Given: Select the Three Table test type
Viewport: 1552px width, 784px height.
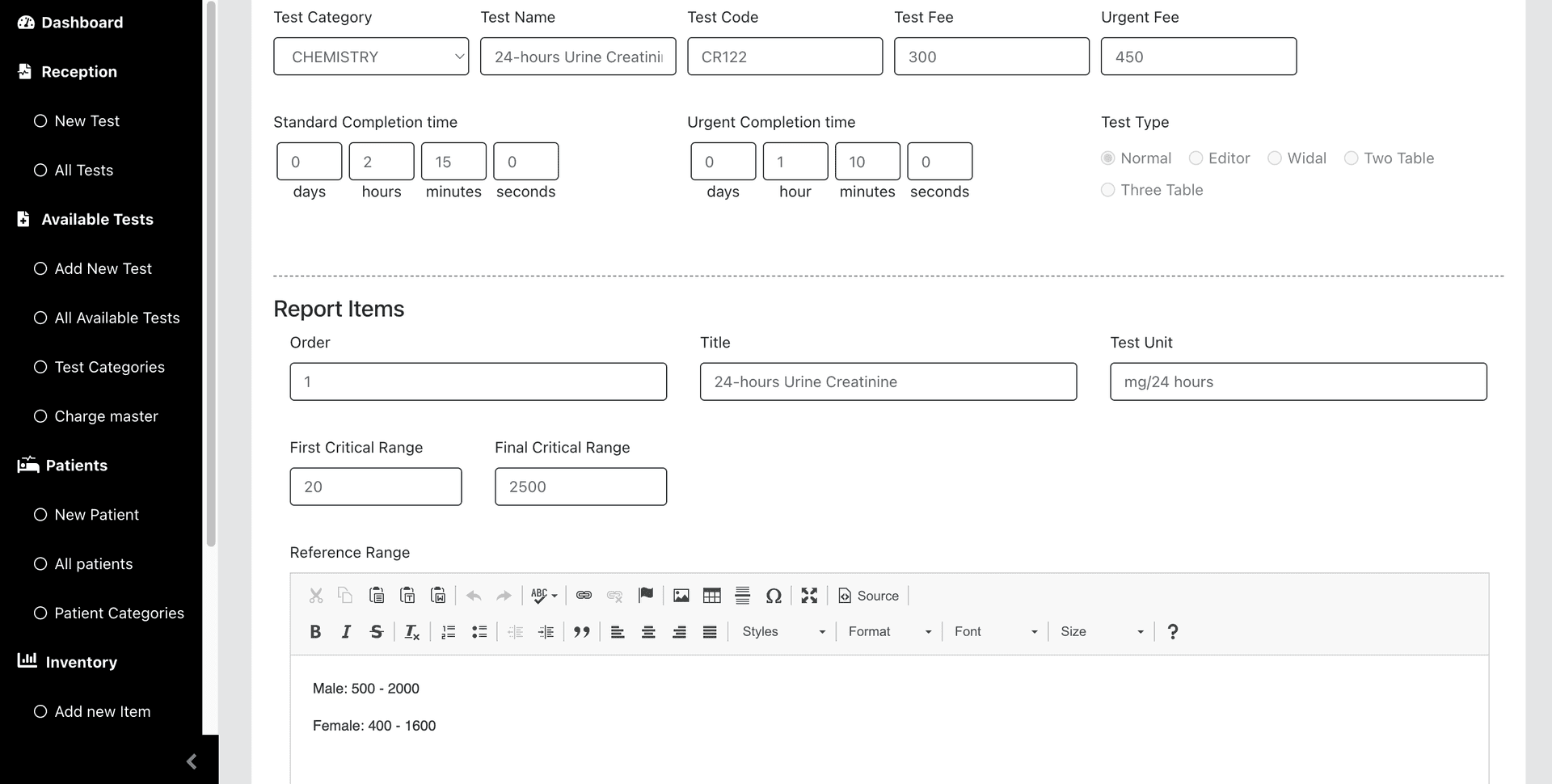Looking at the screenshot, I should (1108, 190).
